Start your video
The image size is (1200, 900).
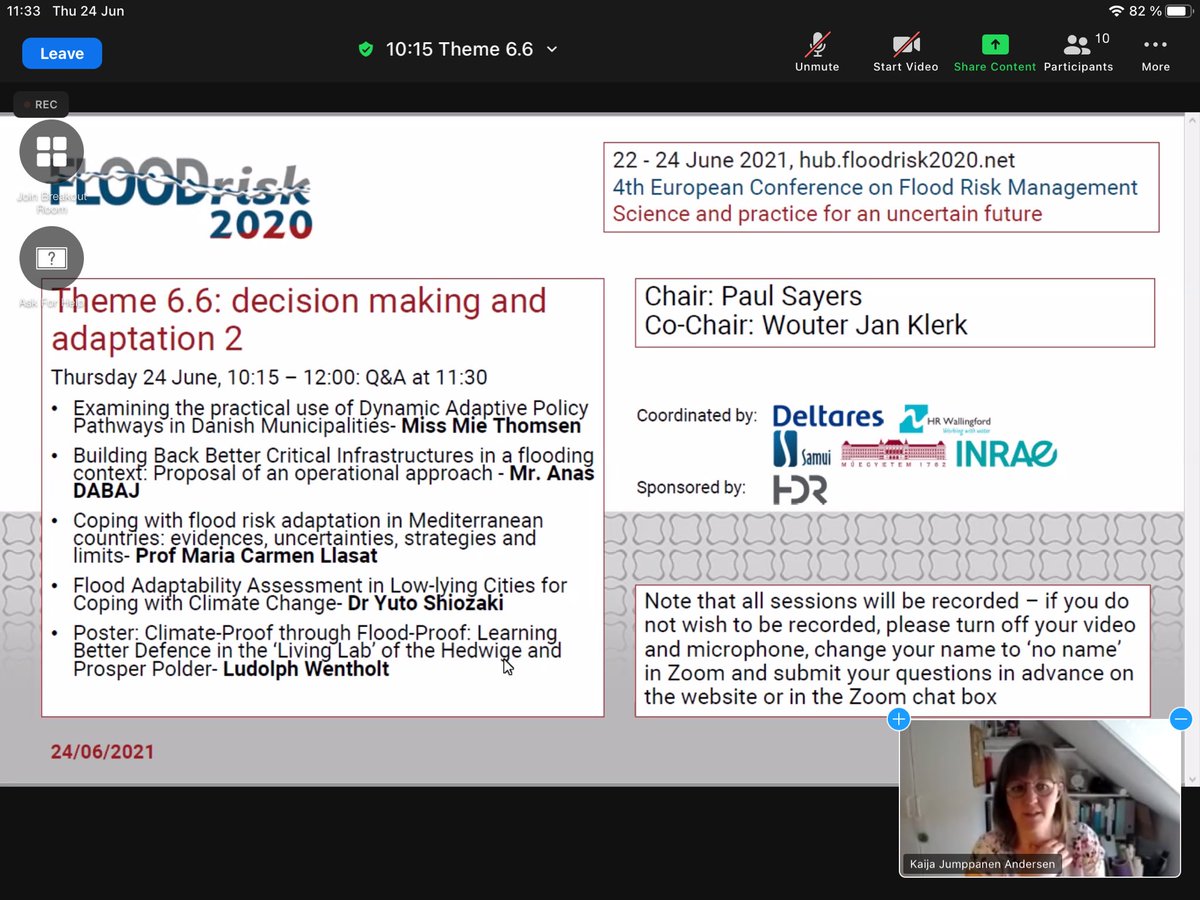pyautogui.click(x=904, y=50)
